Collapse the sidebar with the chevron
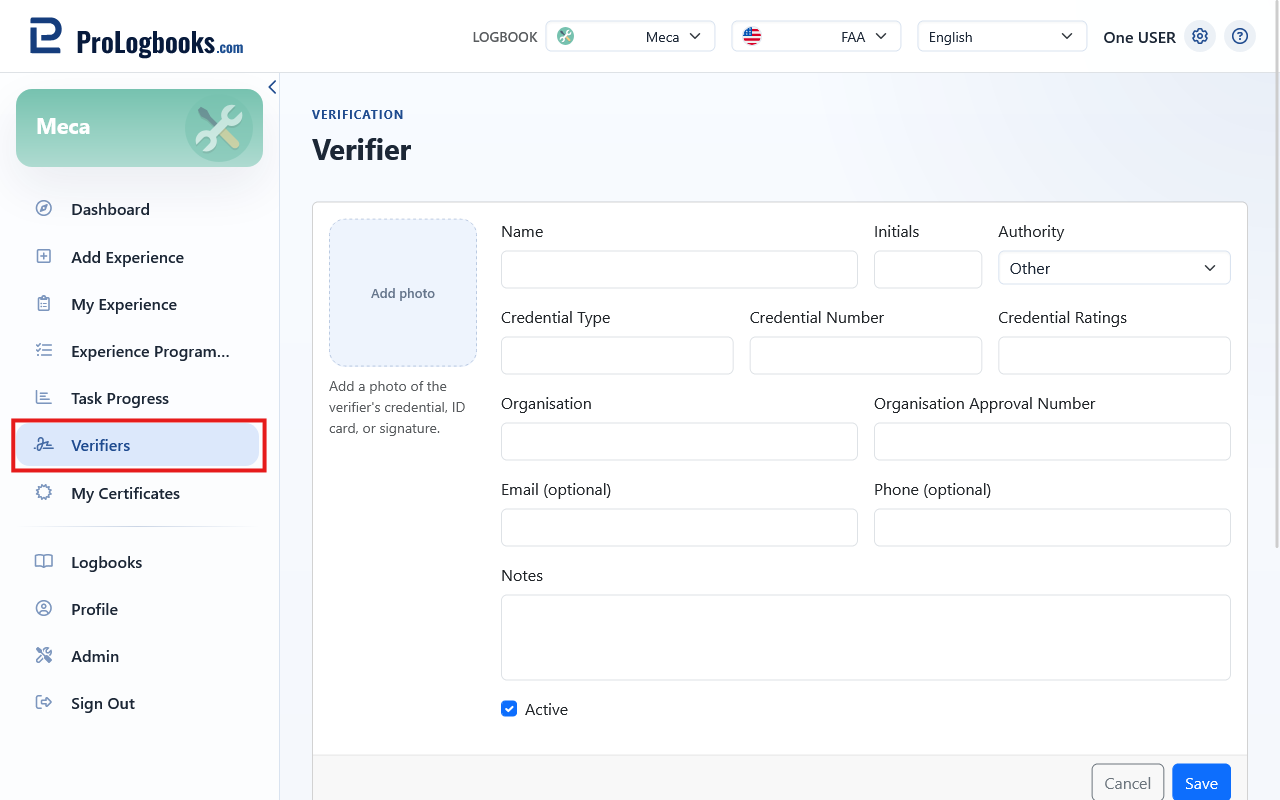Viewport: 1280px width, 800px height. 272,87
